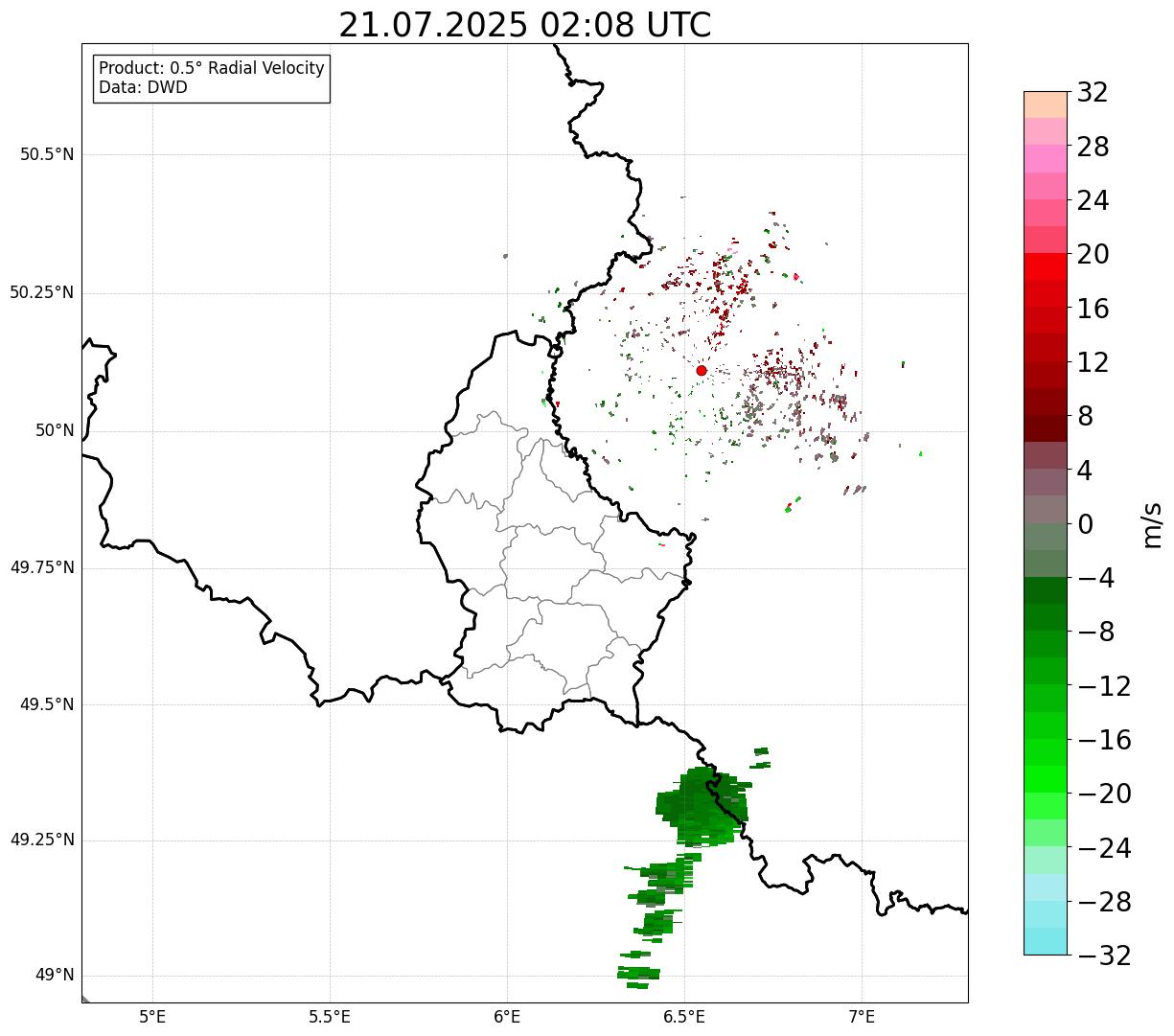Screen dimensions: 1174x1036
Task: Click the 6°E longitude label
Action: pos(507,1017)
